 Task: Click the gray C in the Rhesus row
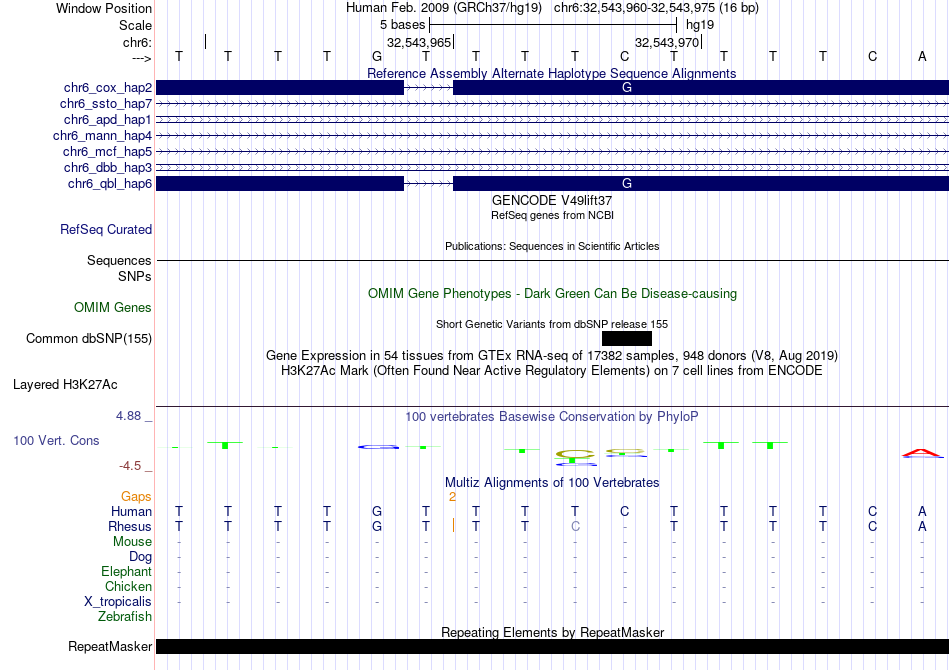coord(575,526)
